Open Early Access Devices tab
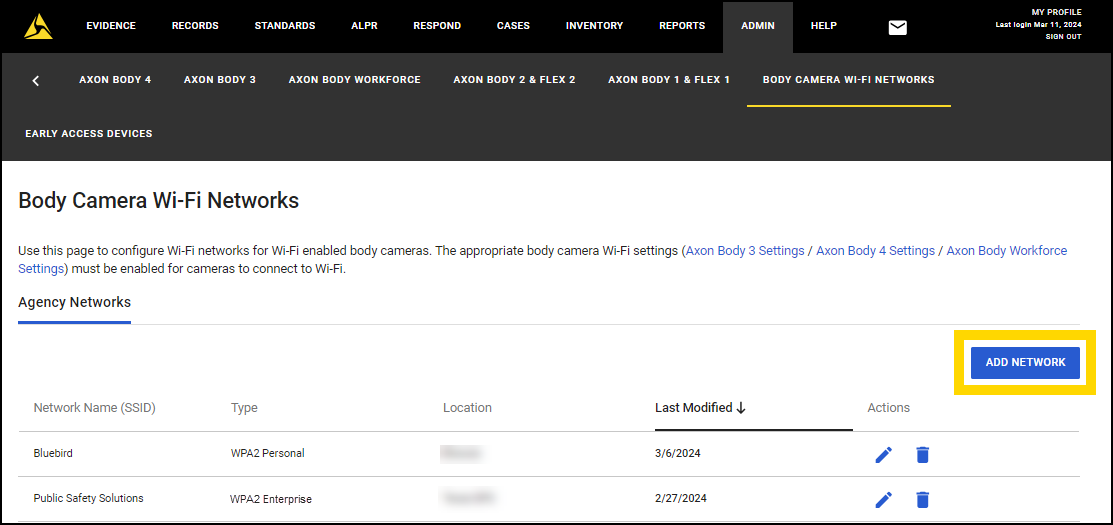 click(x=89, y=134)
